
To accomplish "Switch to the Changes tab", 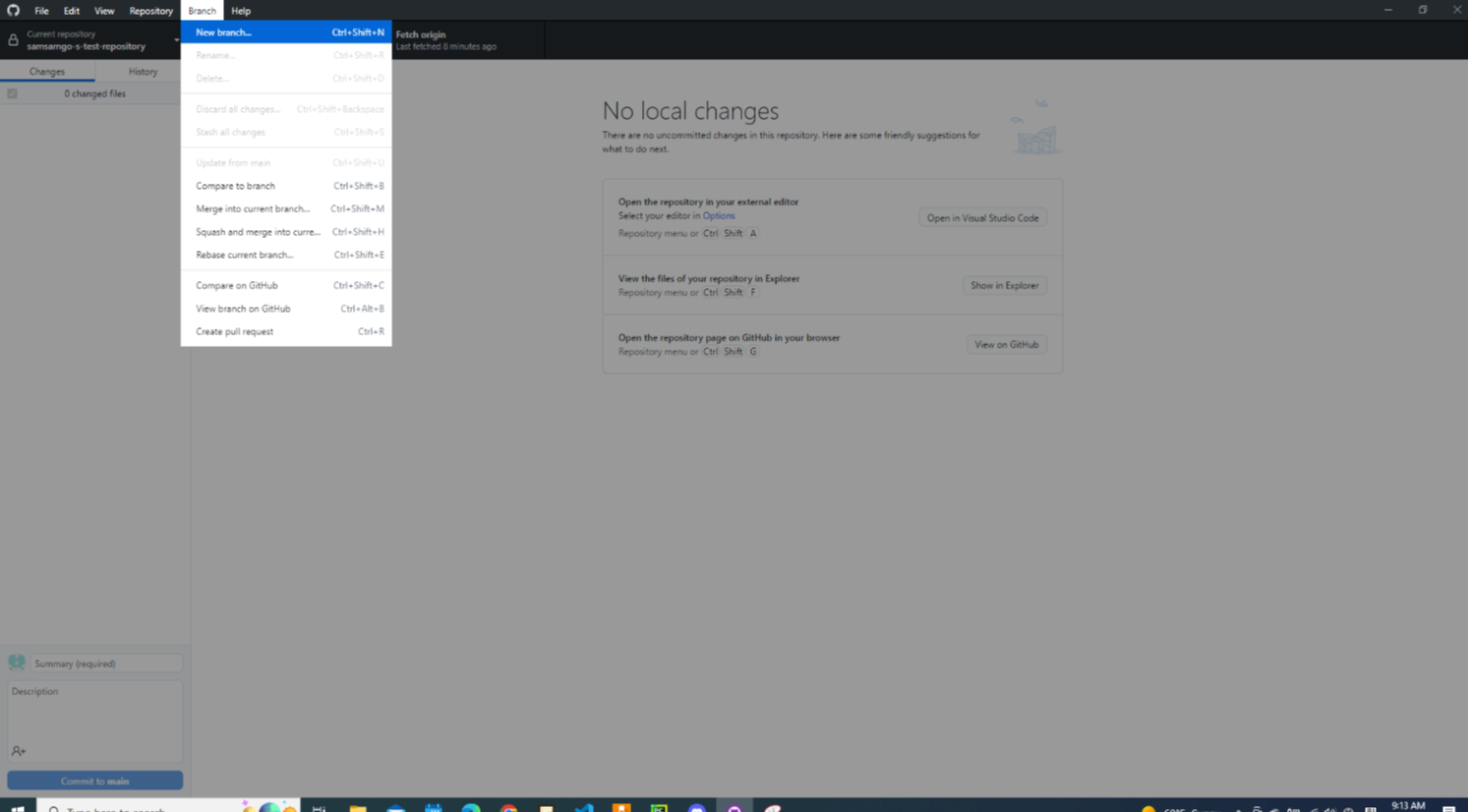I will 47,72.
